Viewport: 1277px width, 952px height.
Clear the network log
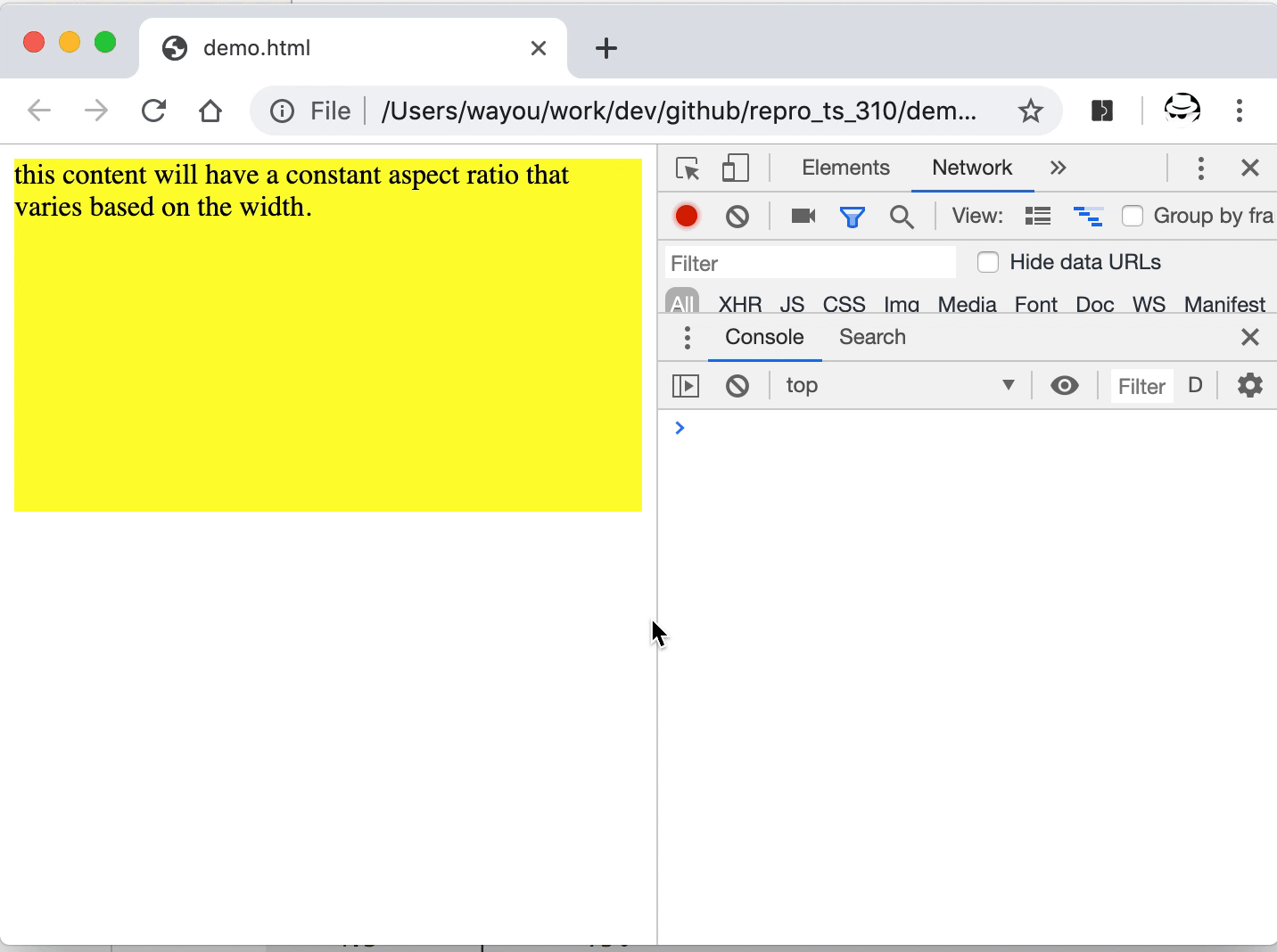pyautogui.click(x=737, y=217)
